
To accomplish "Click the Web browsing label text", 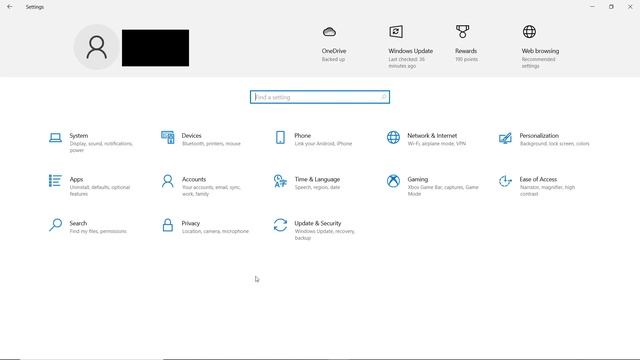I will (540, 51).
